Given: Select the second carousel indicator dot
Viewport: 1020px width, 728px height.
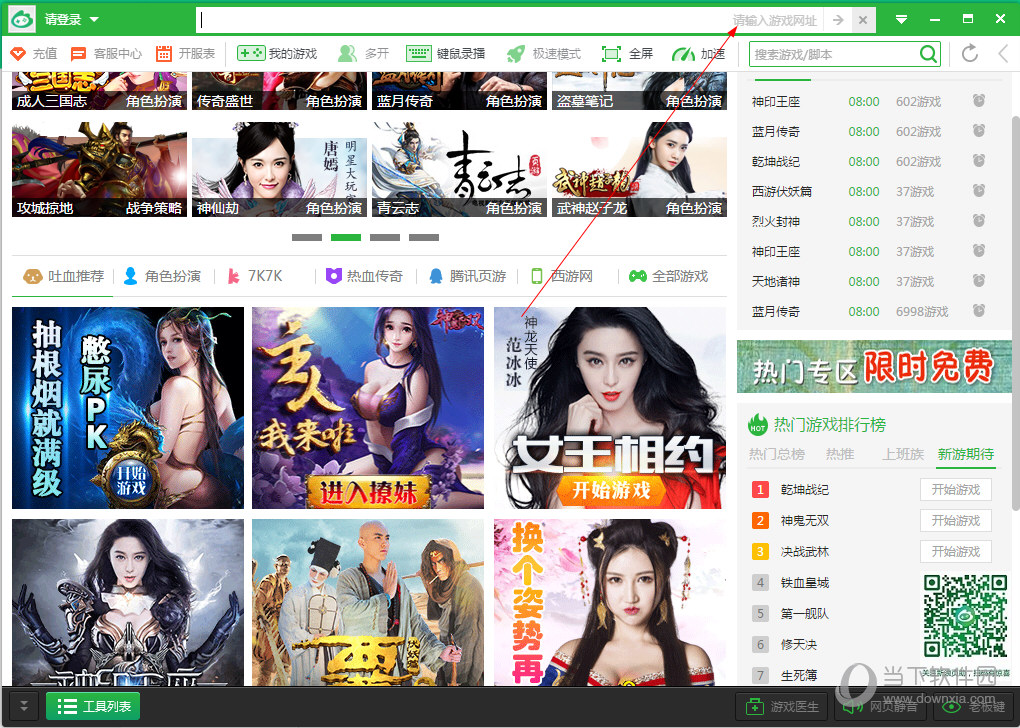Looking at the screenshot, I should point(345,237).
